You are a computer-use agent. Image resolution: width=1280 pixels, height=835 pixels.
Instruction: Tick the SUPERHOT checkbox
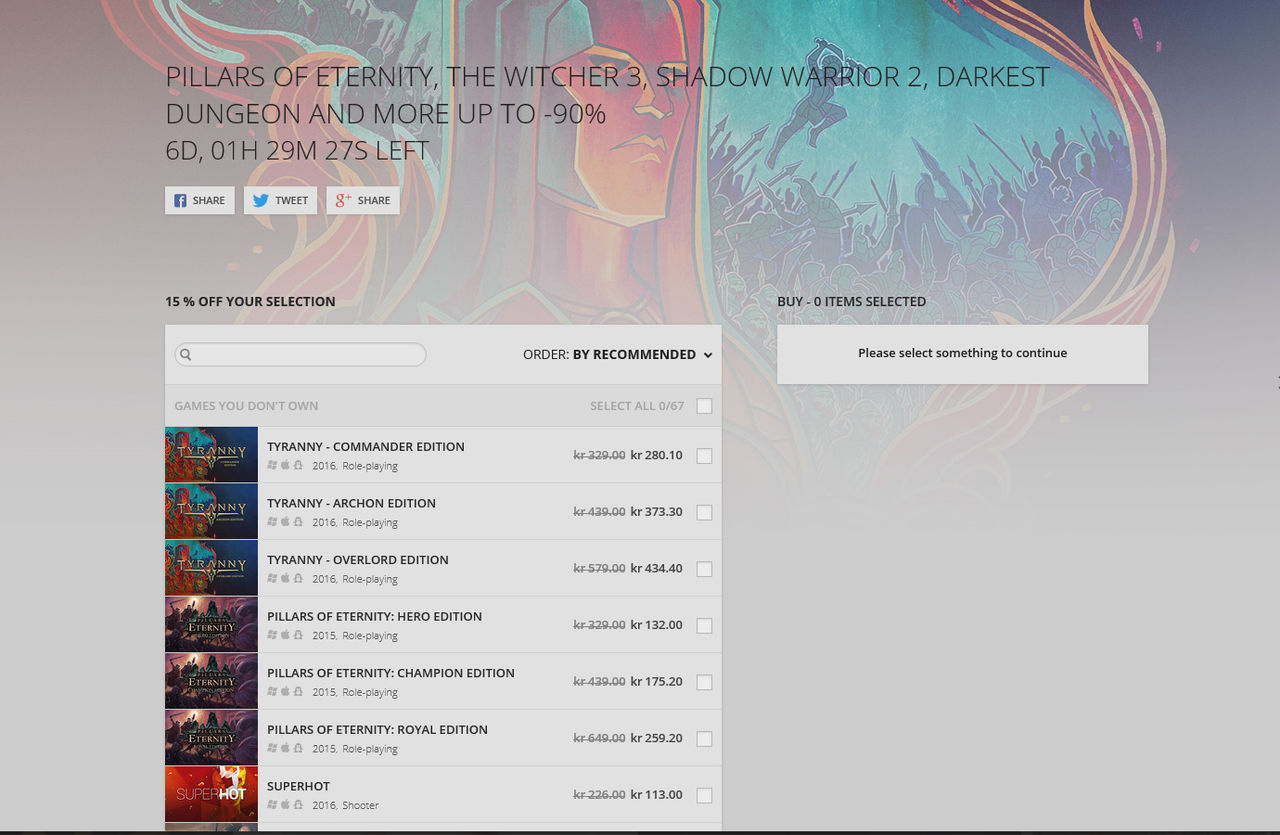pos(704,795)
